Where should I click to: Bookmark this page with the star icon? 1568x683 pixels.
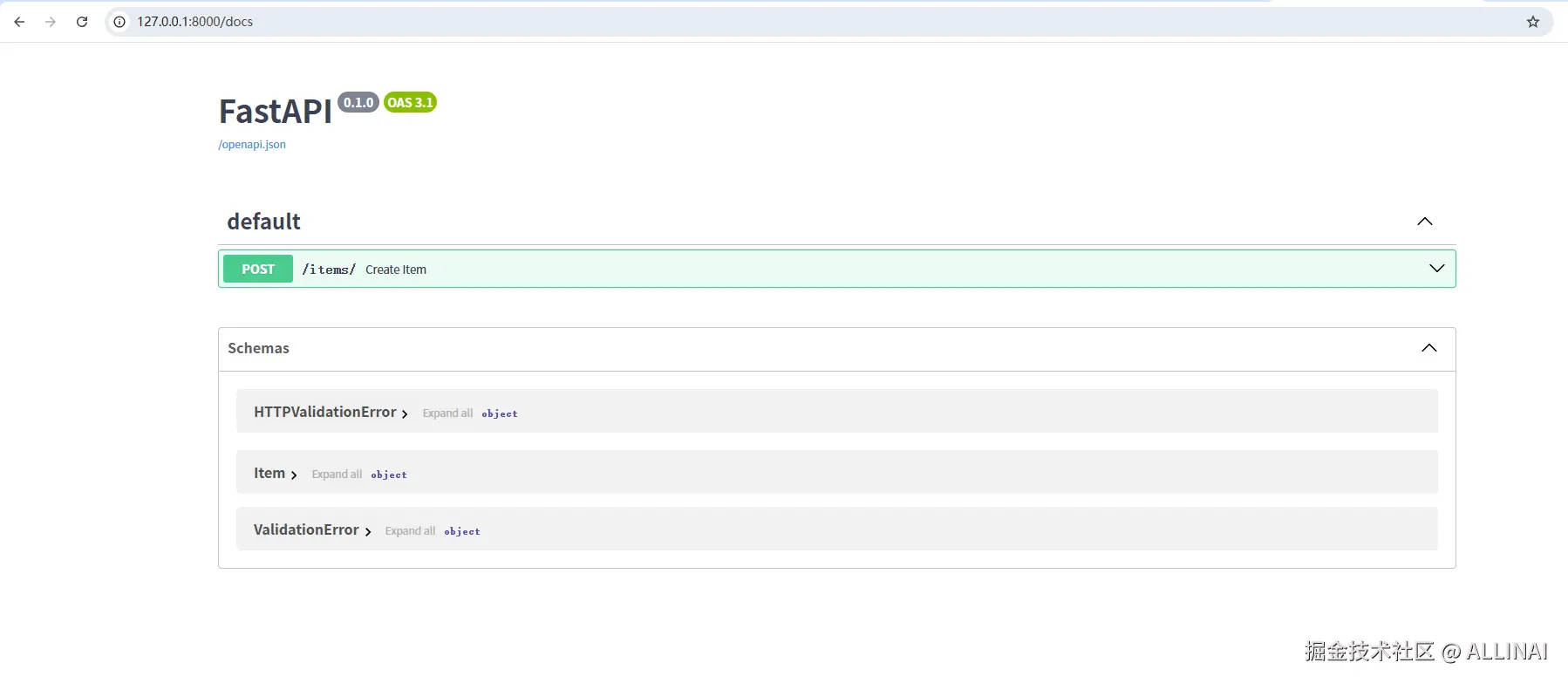point(1533,22)
